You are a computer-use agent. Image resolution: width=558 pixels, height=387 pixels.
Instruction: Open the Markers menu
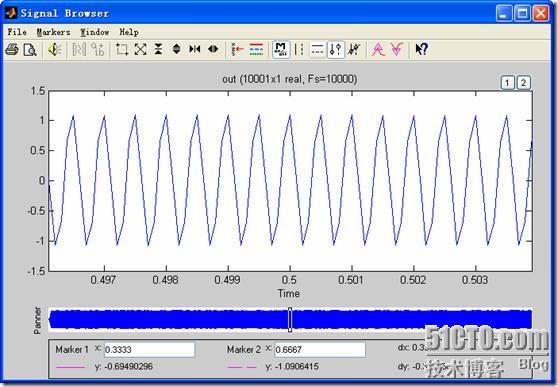[53, 32]
